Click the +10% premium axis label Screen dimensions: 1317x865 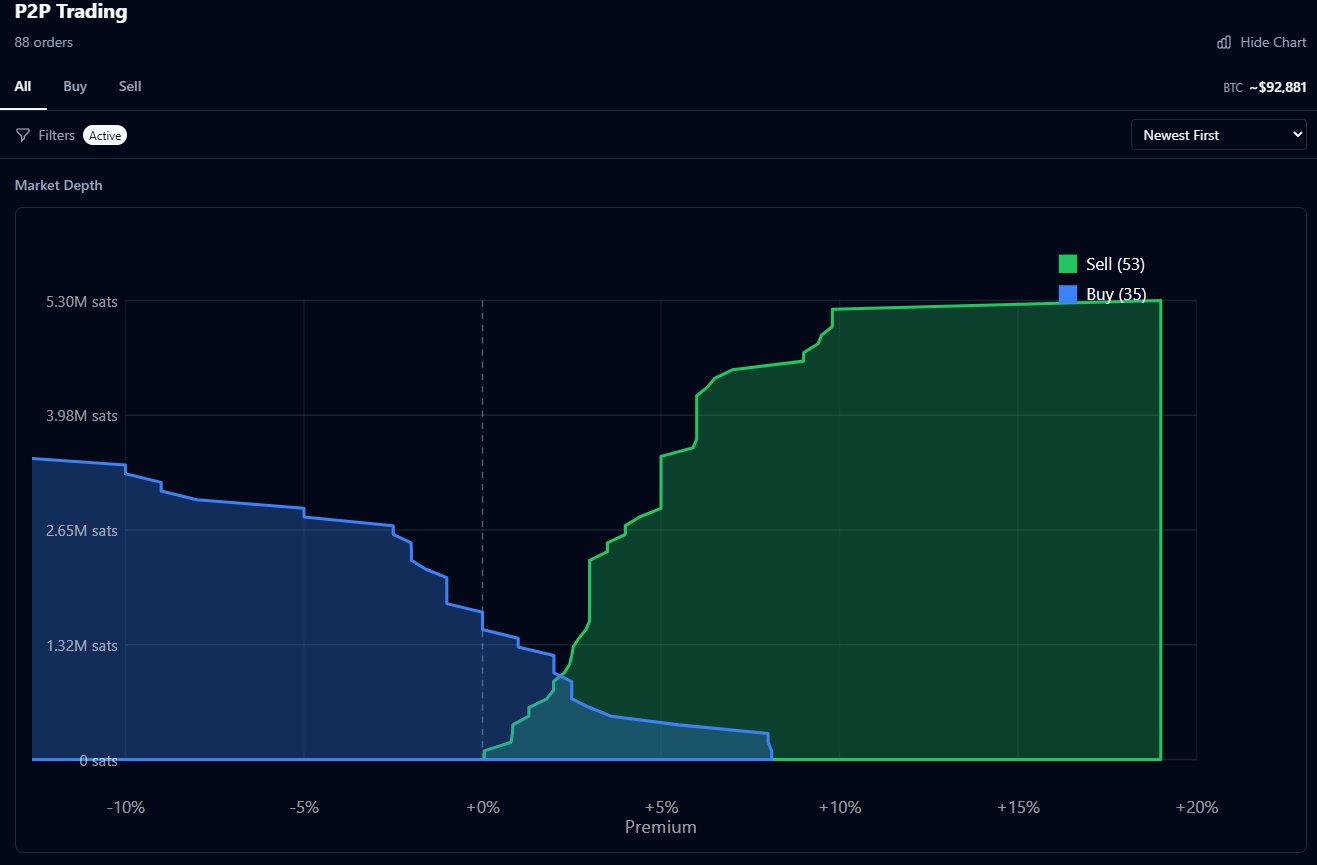tap(839, 807)
